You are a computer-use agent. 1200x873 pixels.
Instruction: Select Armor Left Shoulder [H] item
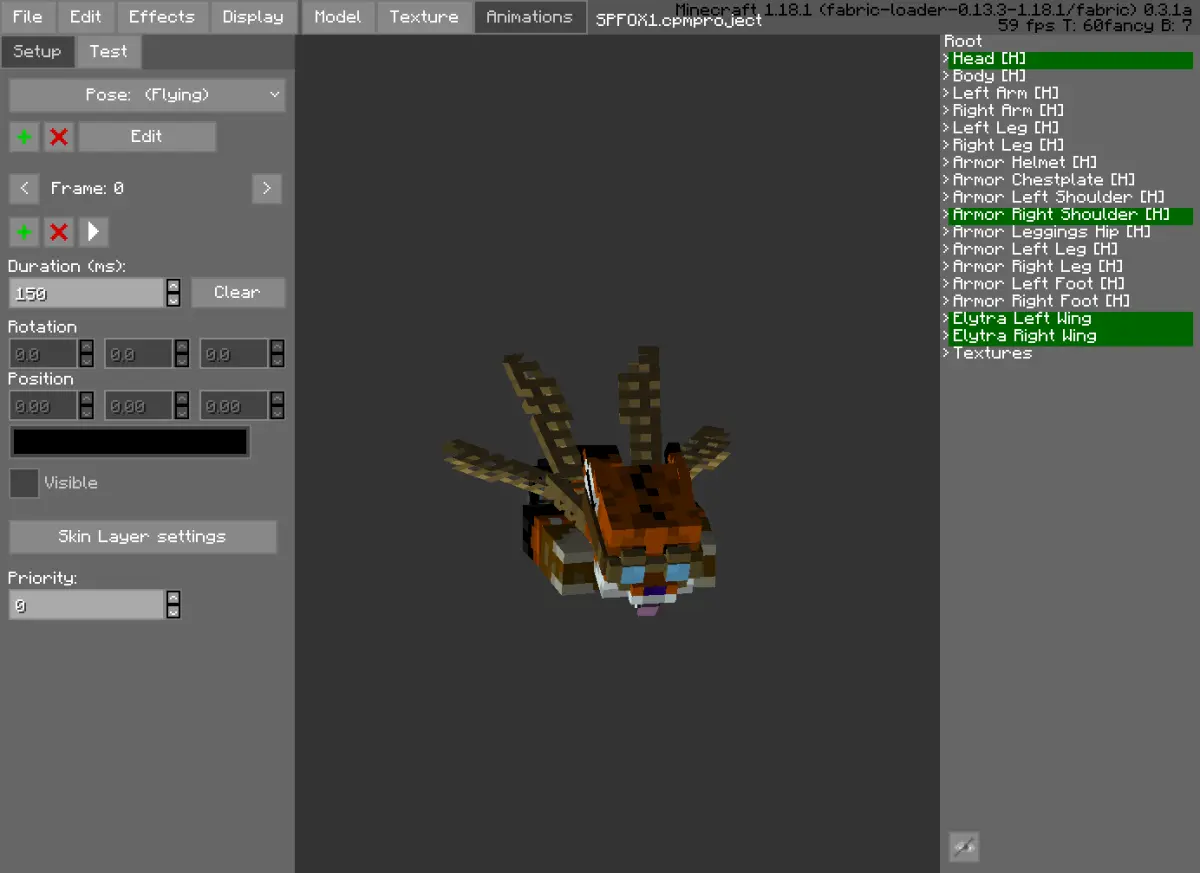coord(1058,197)
